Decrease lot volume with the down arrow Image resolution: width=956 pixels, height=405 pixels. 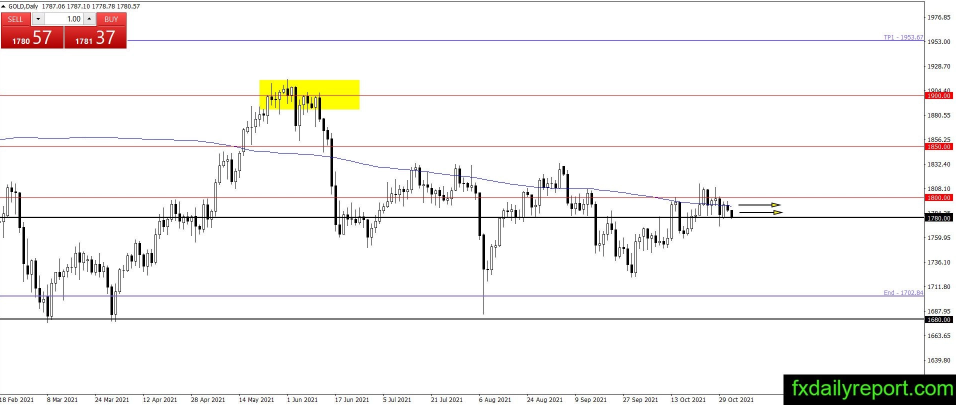38,18
